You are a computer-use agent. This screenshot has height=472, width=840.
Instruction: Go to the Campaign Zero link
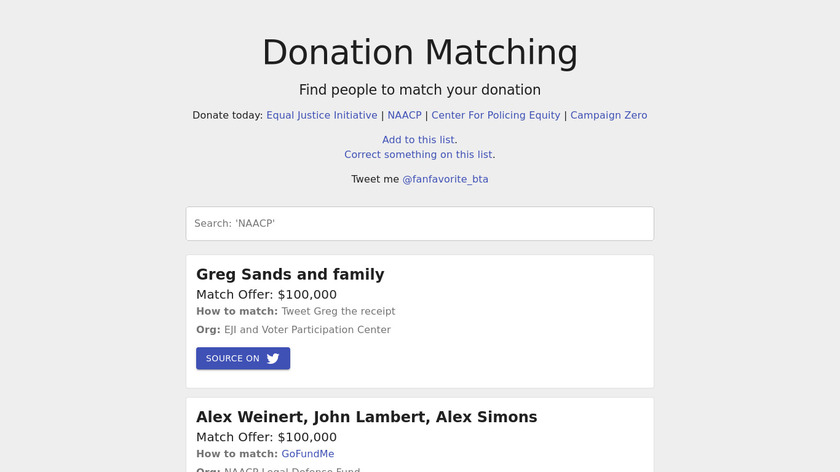click(609, 115)
